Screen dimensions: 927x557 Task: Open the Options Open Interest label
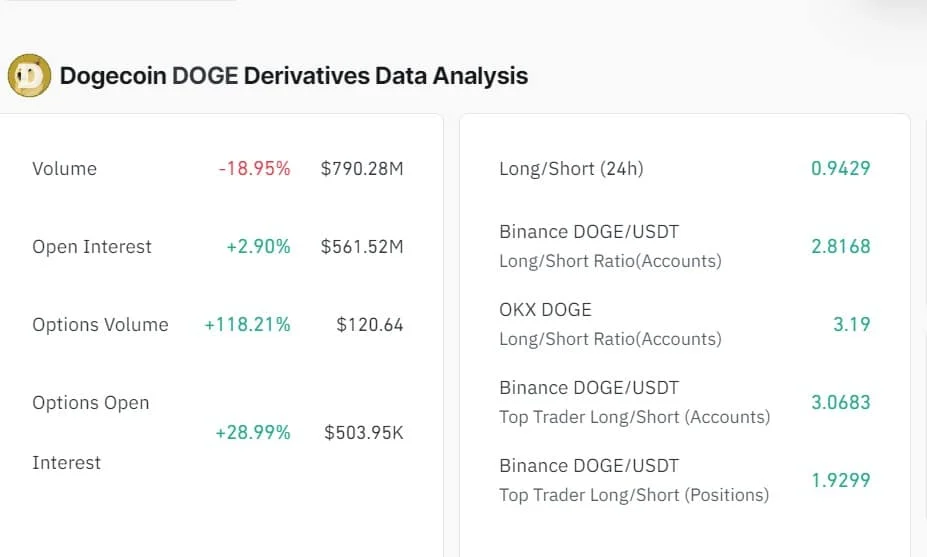tap(90, 432)
